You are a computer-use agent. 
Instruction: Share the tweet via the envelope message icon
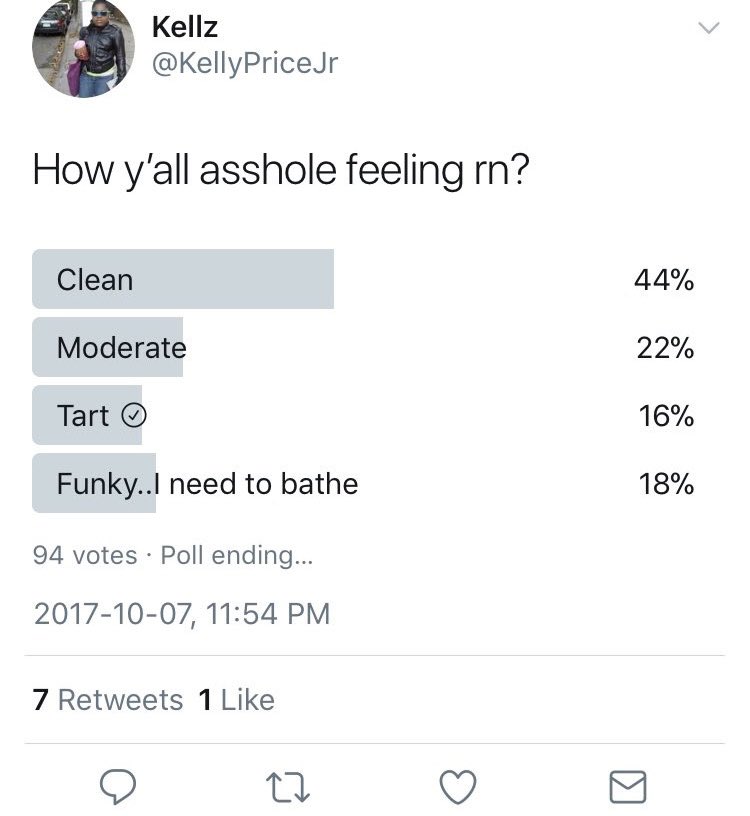click(x=628, y=787)
